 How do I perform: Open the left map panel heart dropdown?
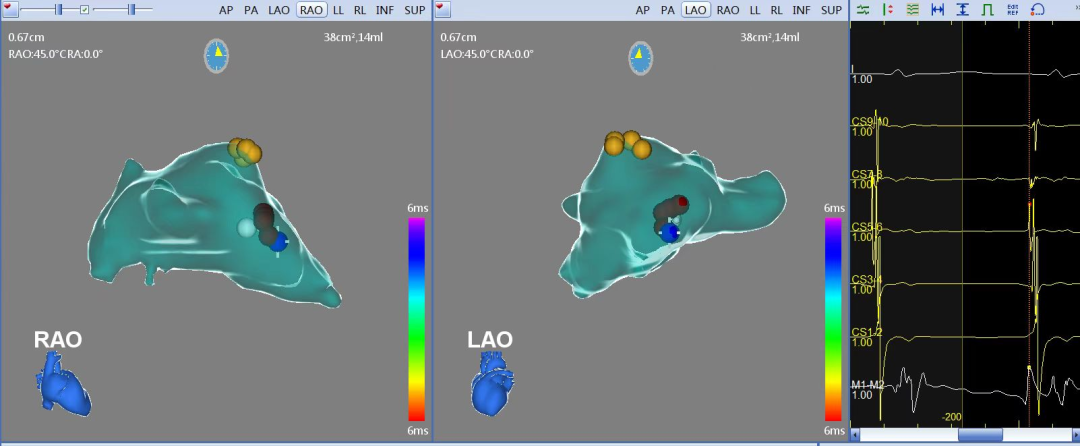click(x=9, y=9)
